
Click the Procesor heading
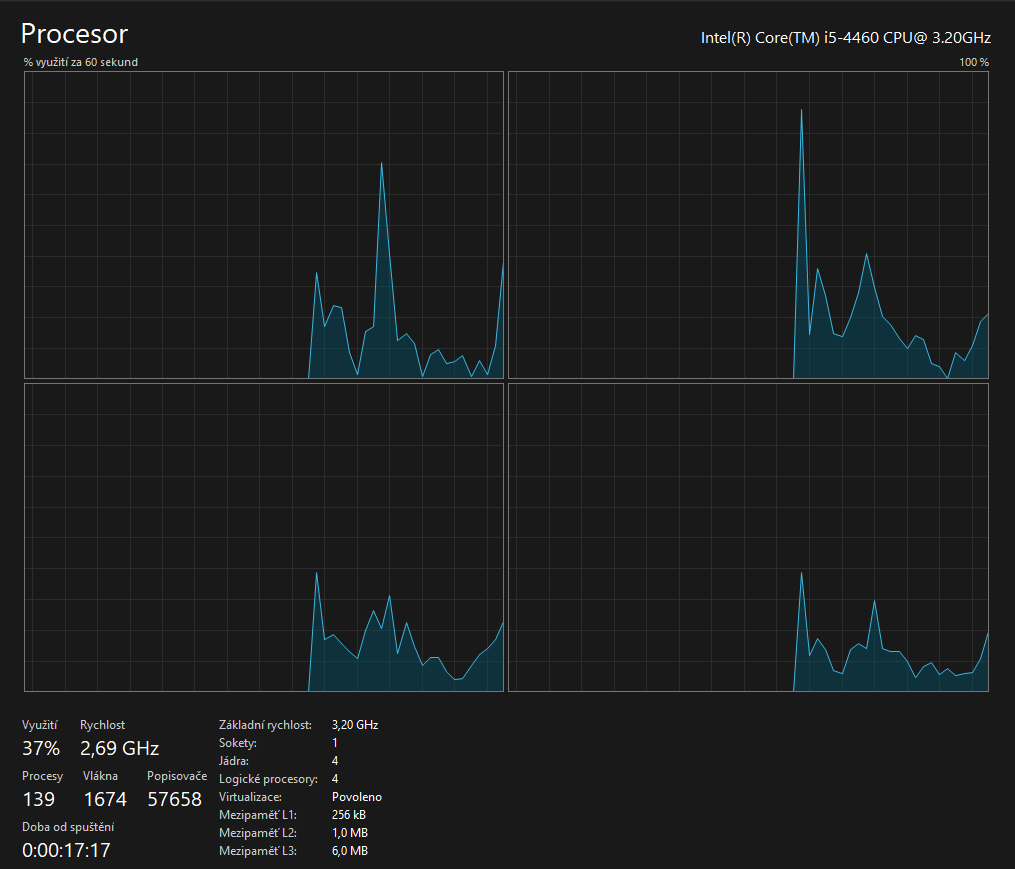[75, 34]
